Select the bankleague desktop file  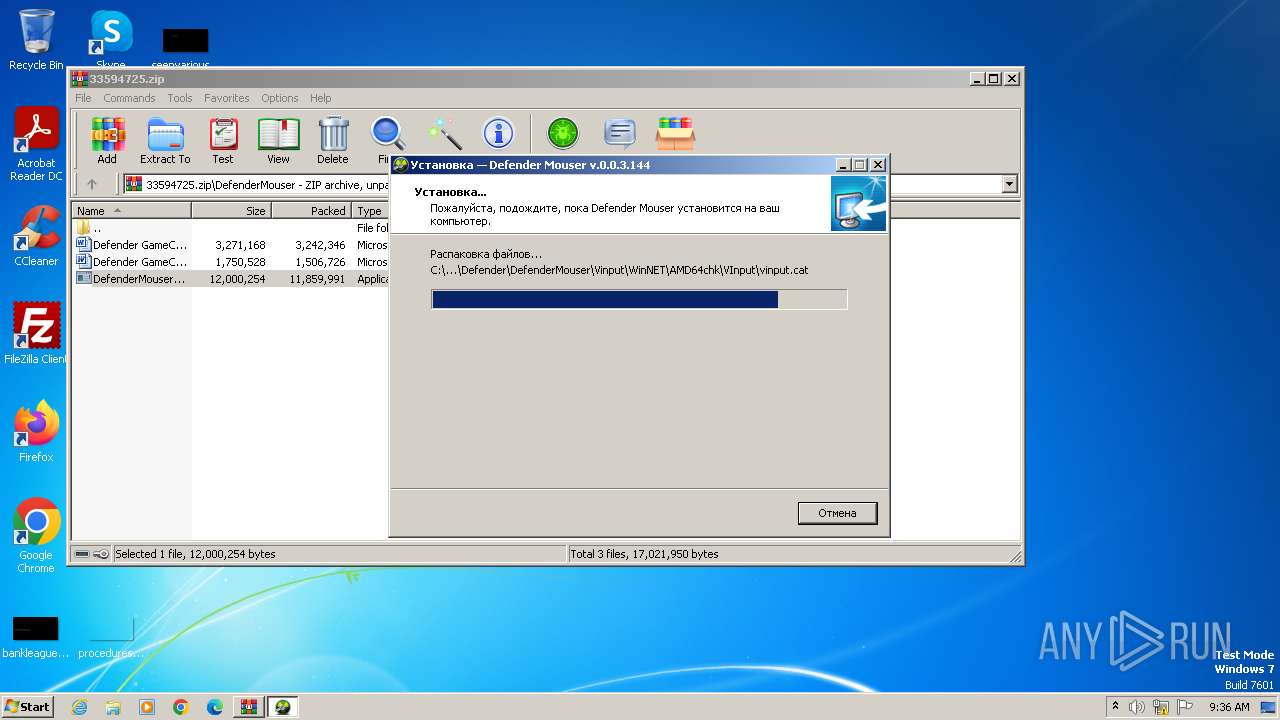coord(36,637)
